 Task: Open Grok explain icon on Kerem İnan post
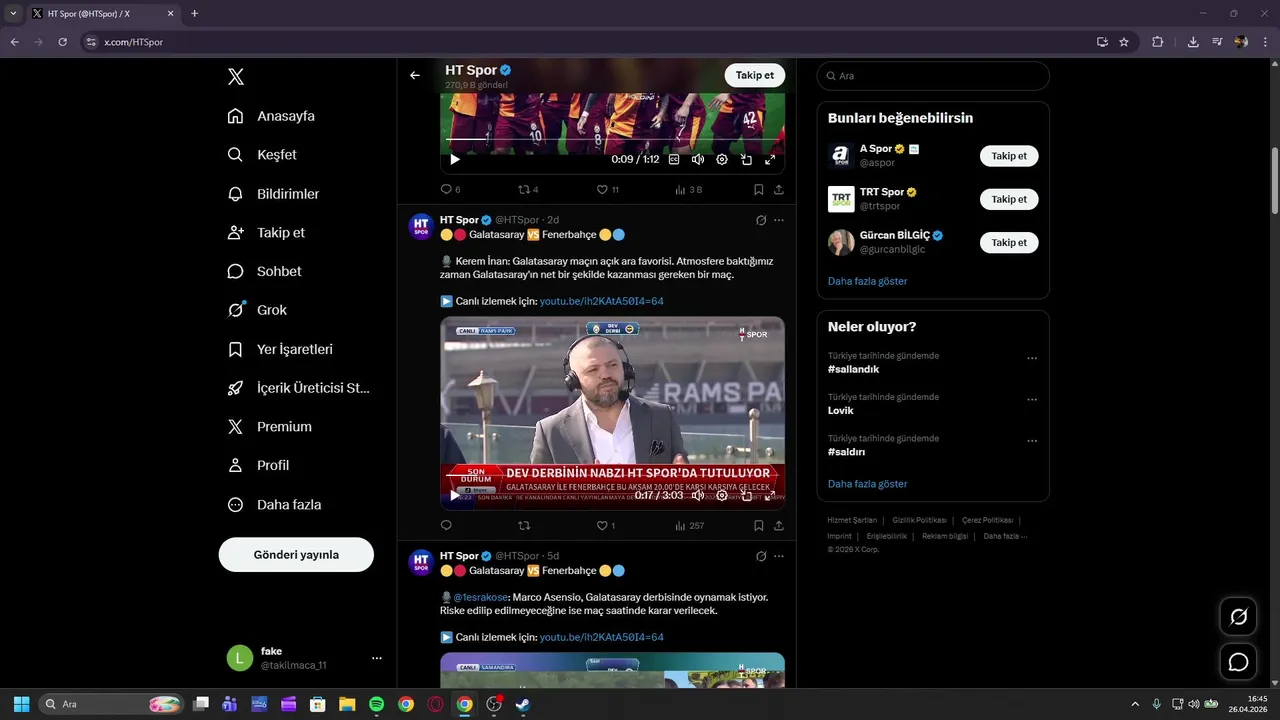coord(761,220)
